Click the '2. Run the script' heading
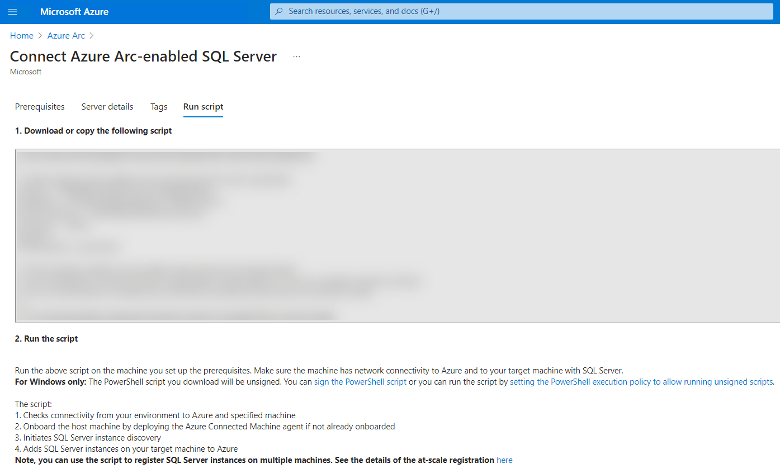780x475 pixels. point(46,339)
